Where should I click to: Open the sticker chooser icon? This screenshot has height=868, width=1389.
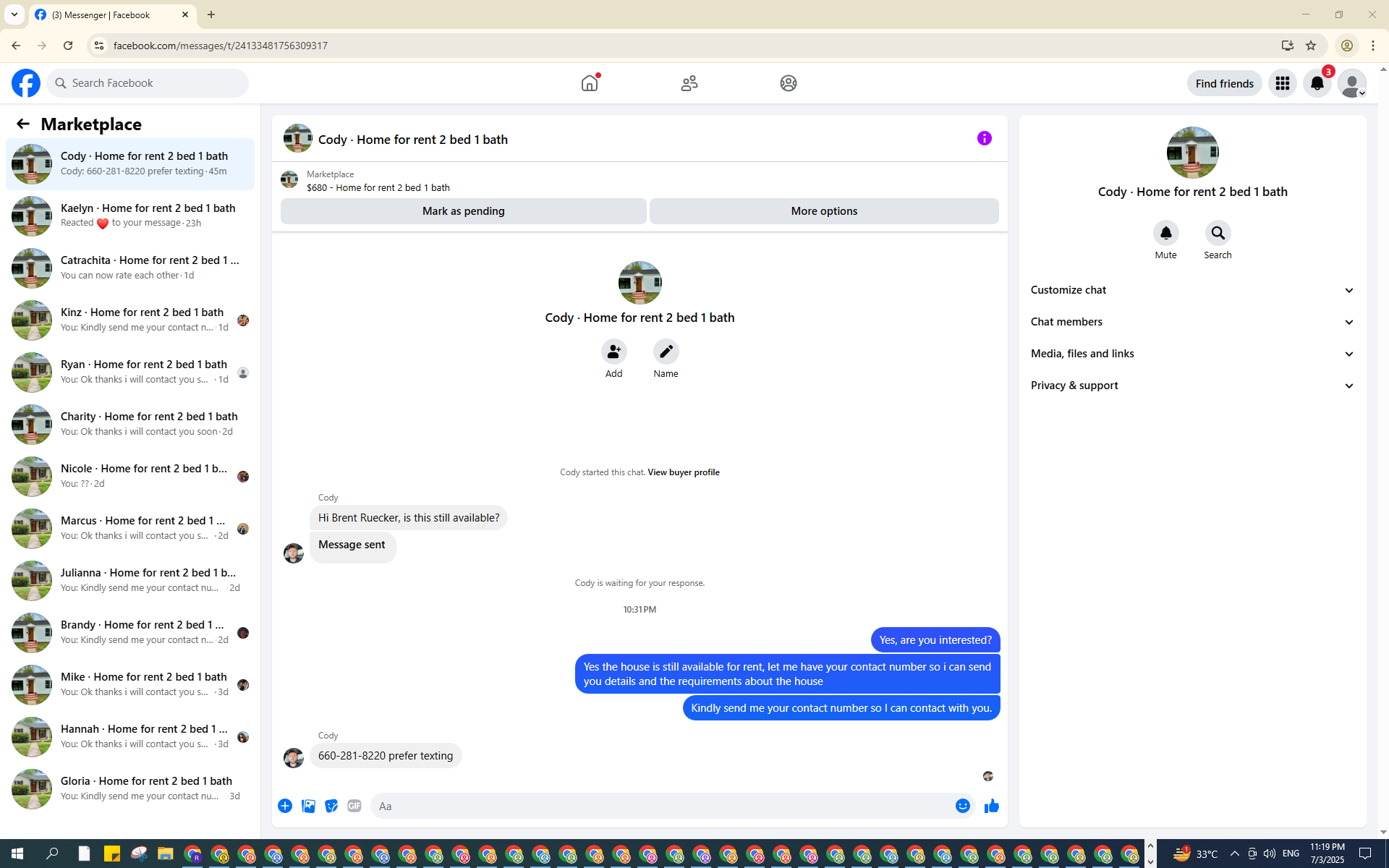331,806
